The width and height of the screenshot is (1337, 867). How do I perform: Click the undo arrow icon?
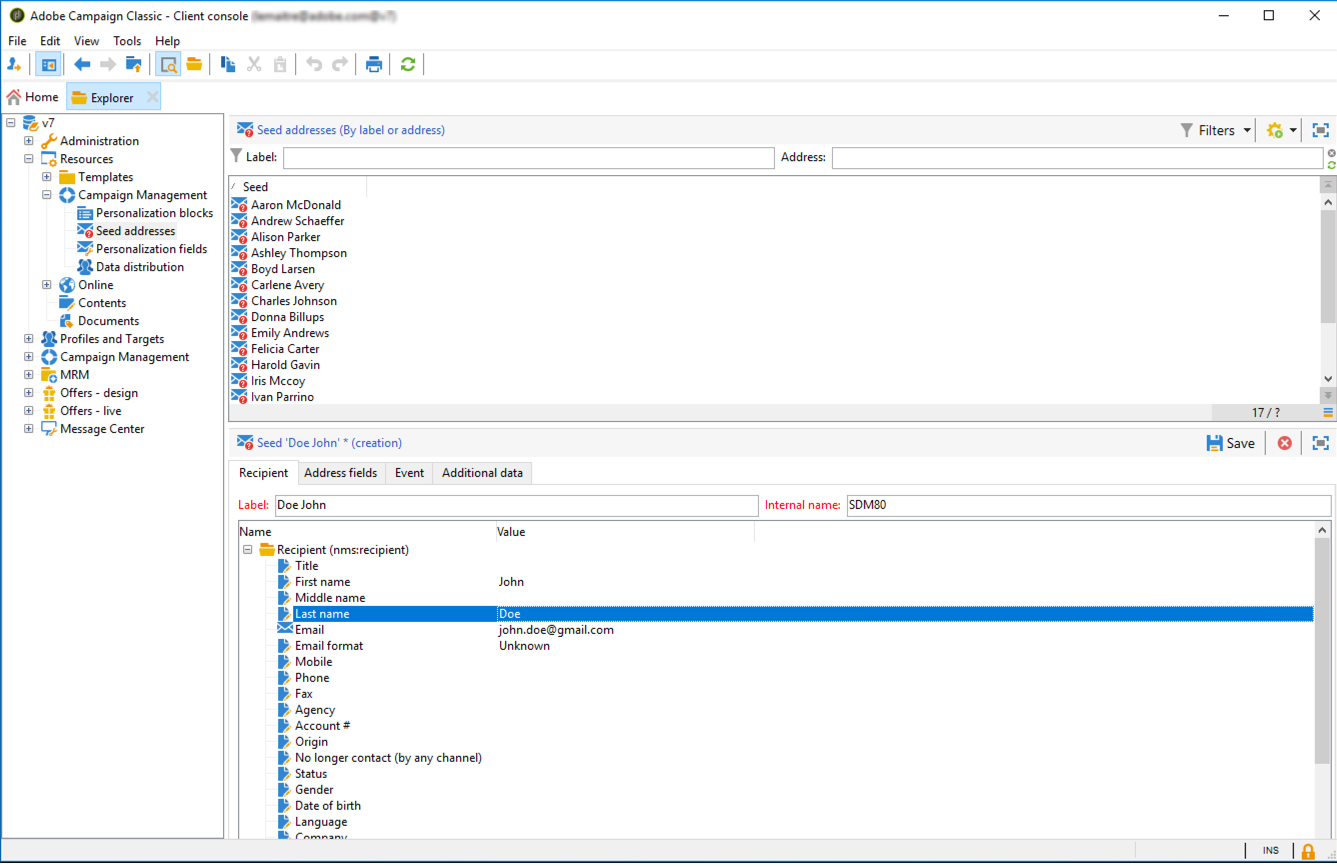pos(314,65)
